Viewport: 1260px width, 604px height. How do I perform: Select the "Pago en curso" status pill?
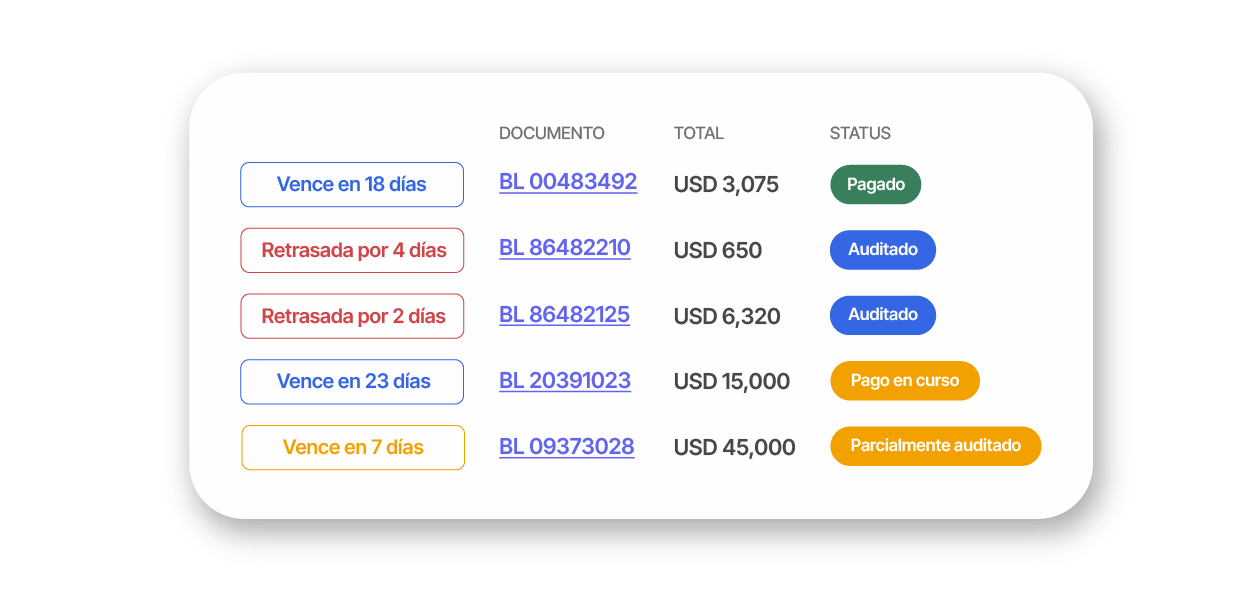point(904,381)
